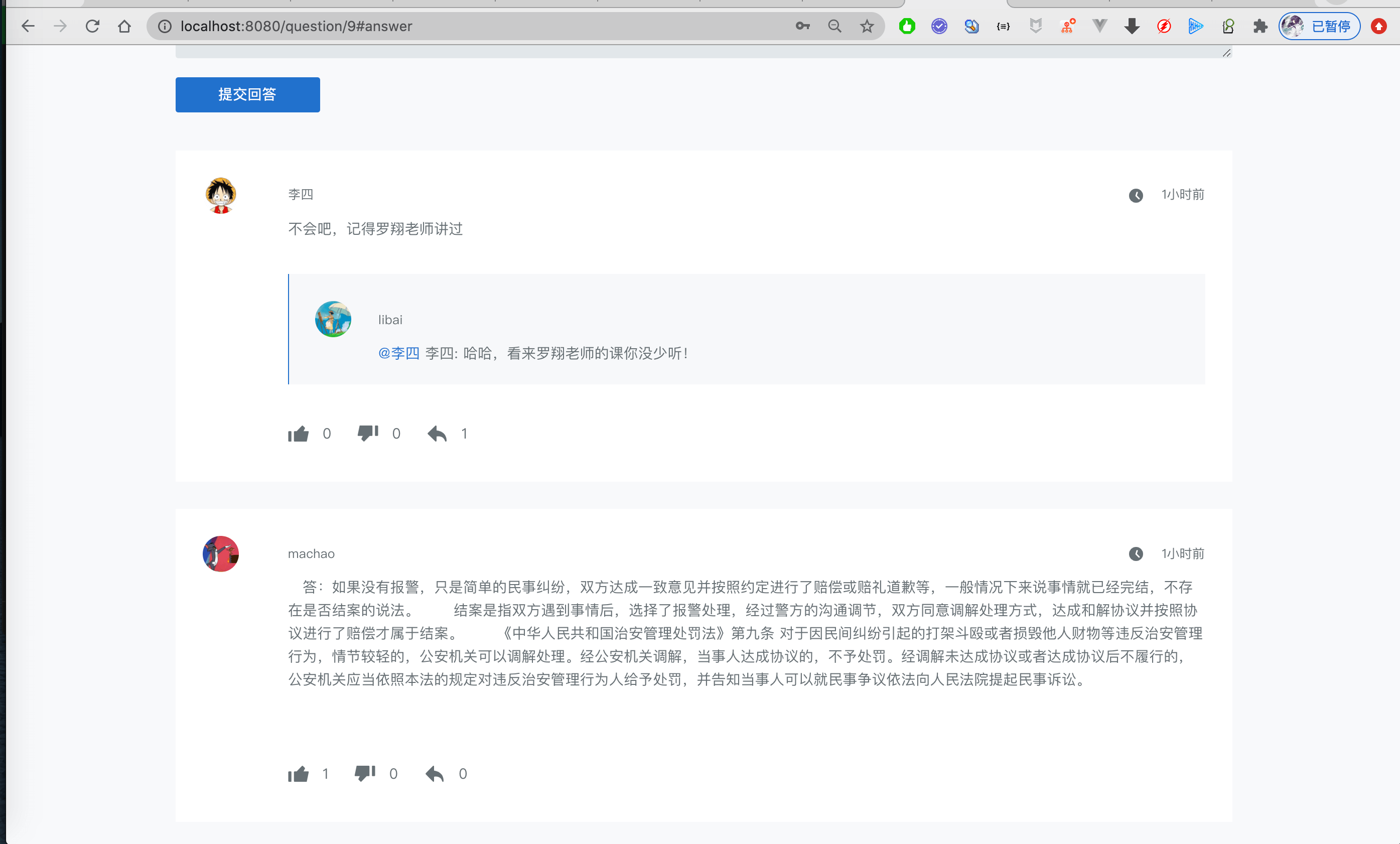Click the 提交回答 submit button
Viewport: 1400px width, 844px height.
tap(247, 94)
